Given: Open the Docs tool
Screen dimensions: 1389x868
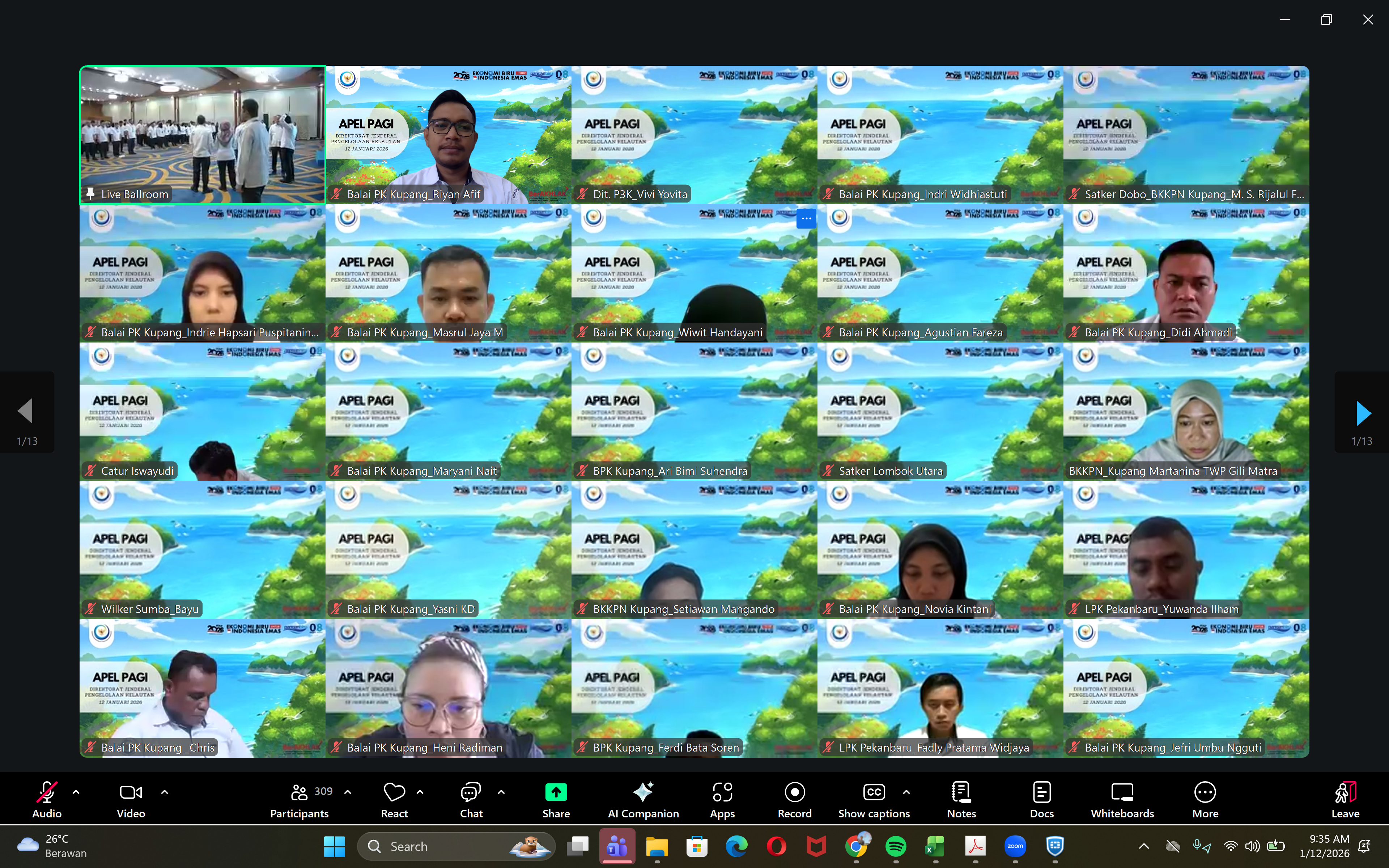Looking at the screenshot, I should 1041,799.
